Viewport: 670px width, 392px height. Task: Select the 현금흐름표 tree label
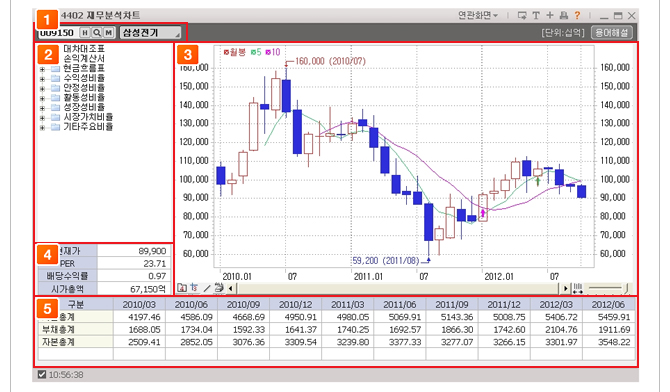tap(84, 68)
